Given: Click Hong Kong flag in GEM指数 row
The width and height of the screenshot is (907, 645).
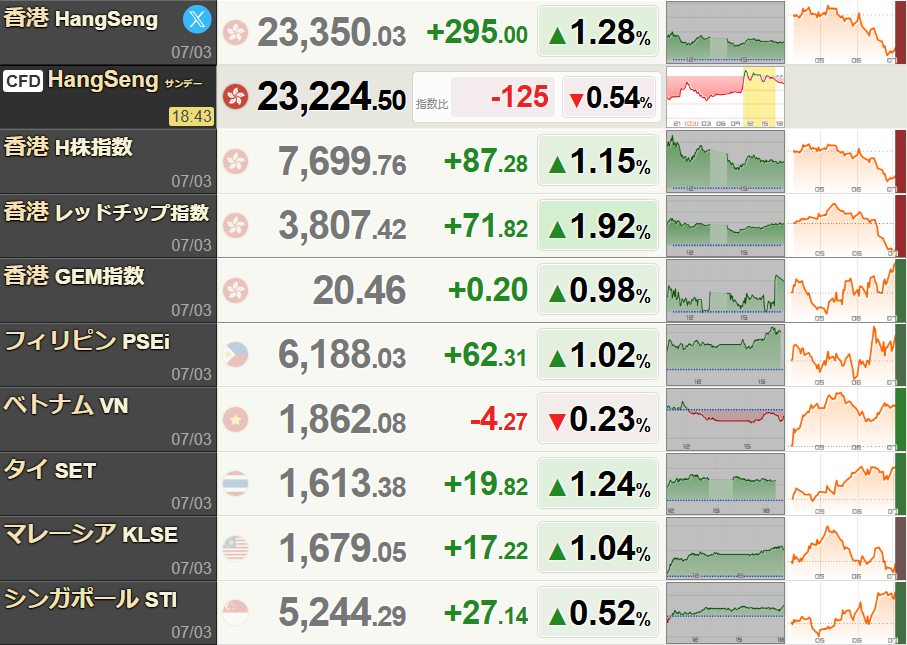Looking at the screenshot, I should coord(235,290).
